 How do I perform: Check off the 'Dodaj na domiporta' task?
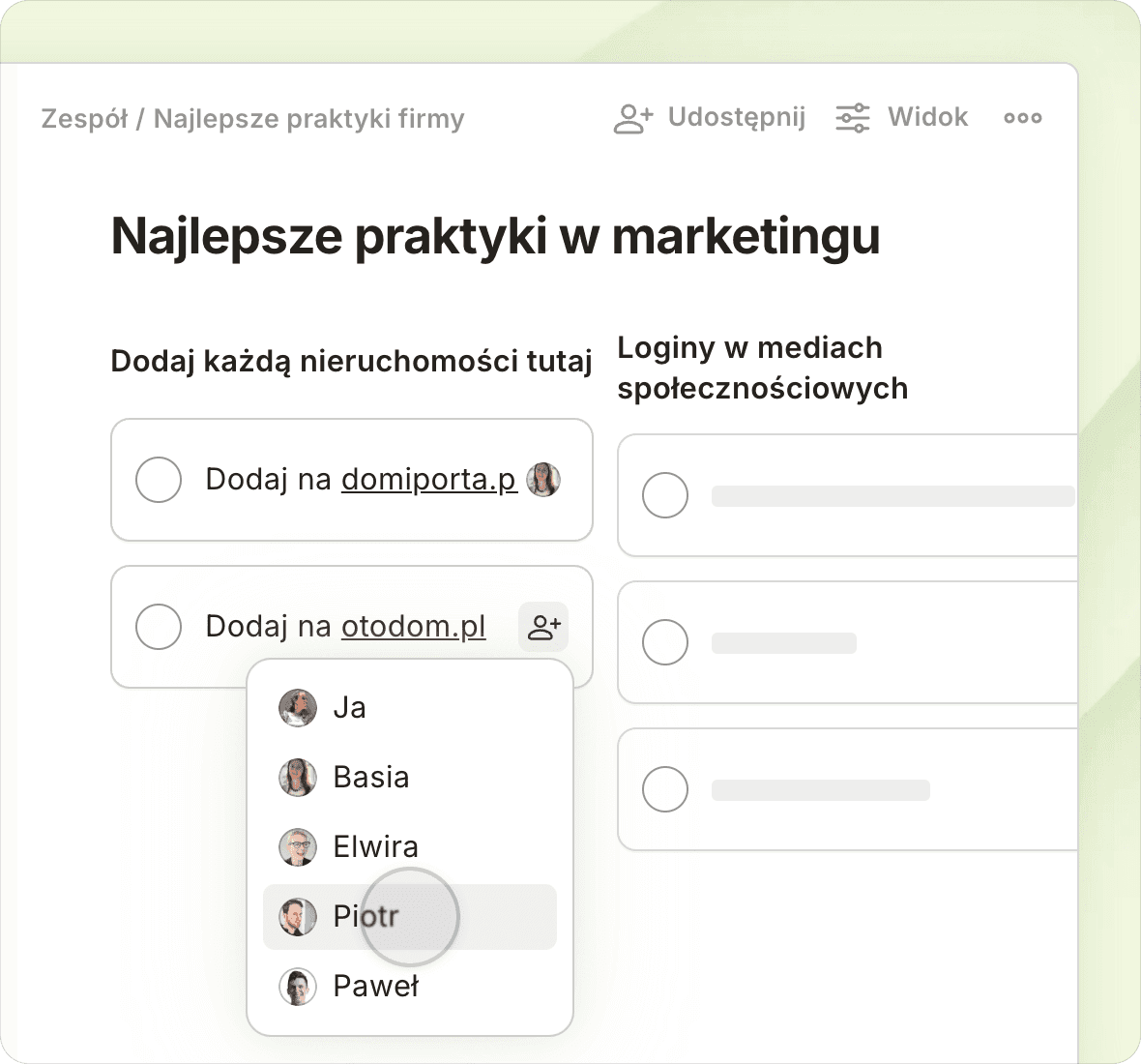pyautogui.click(x=159, y=480)
